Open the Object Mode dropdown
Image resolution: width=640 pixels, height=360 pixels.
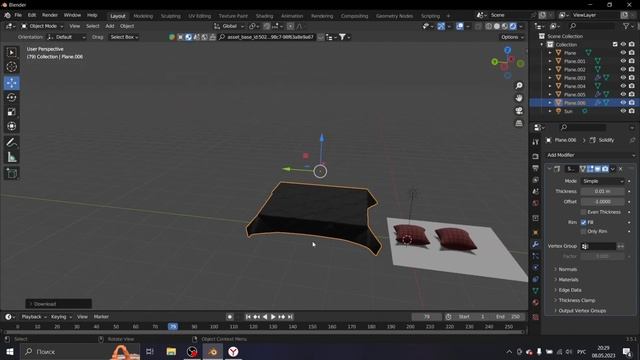[x=42, y=26]
